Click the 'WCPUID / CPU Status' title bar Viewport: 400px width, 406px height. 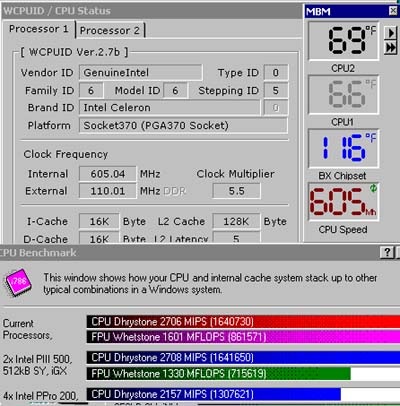coord(152,11)
